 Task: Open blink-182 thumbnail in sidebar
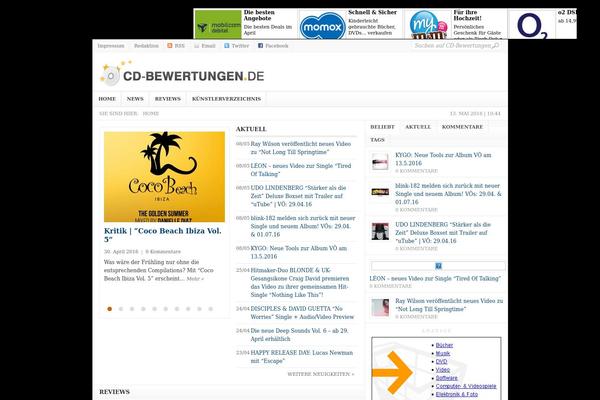coord(380,192)
